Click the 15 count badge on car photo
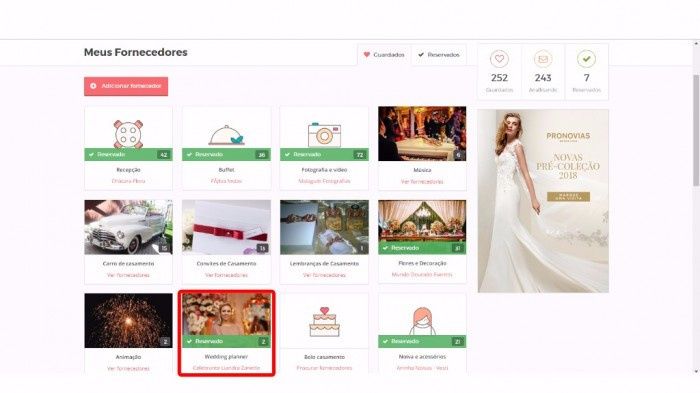Screen dimensions: 700x393 pos(164,248)
